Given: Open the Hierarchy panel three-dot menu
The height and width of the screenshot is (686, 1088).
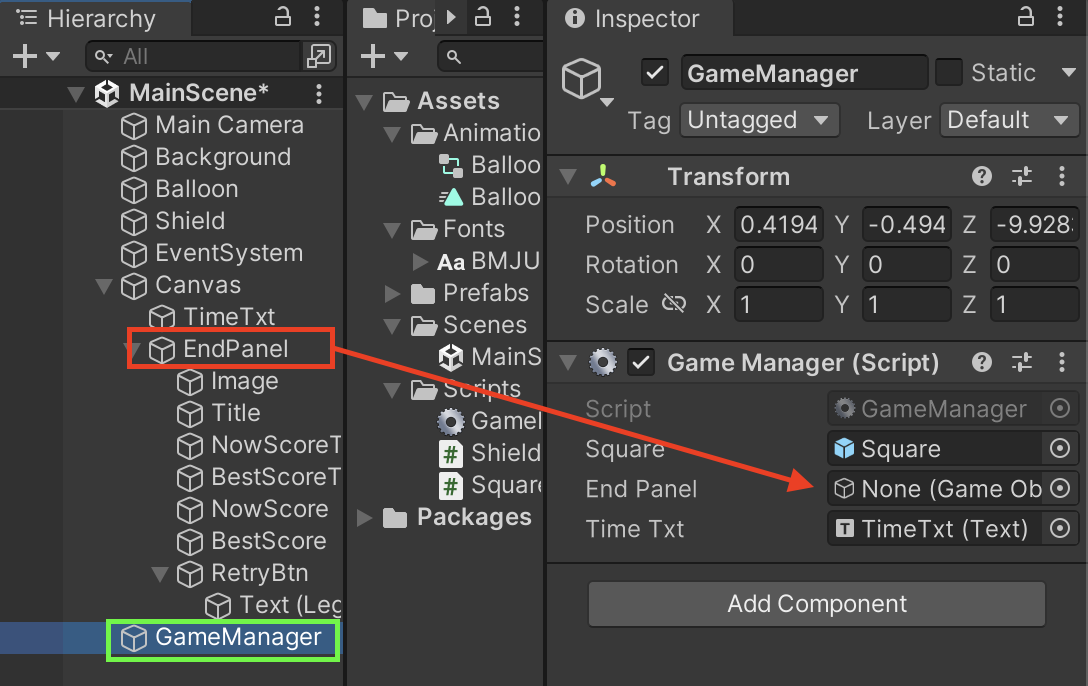Looking at the screenshot, I should tap(317, 17).
